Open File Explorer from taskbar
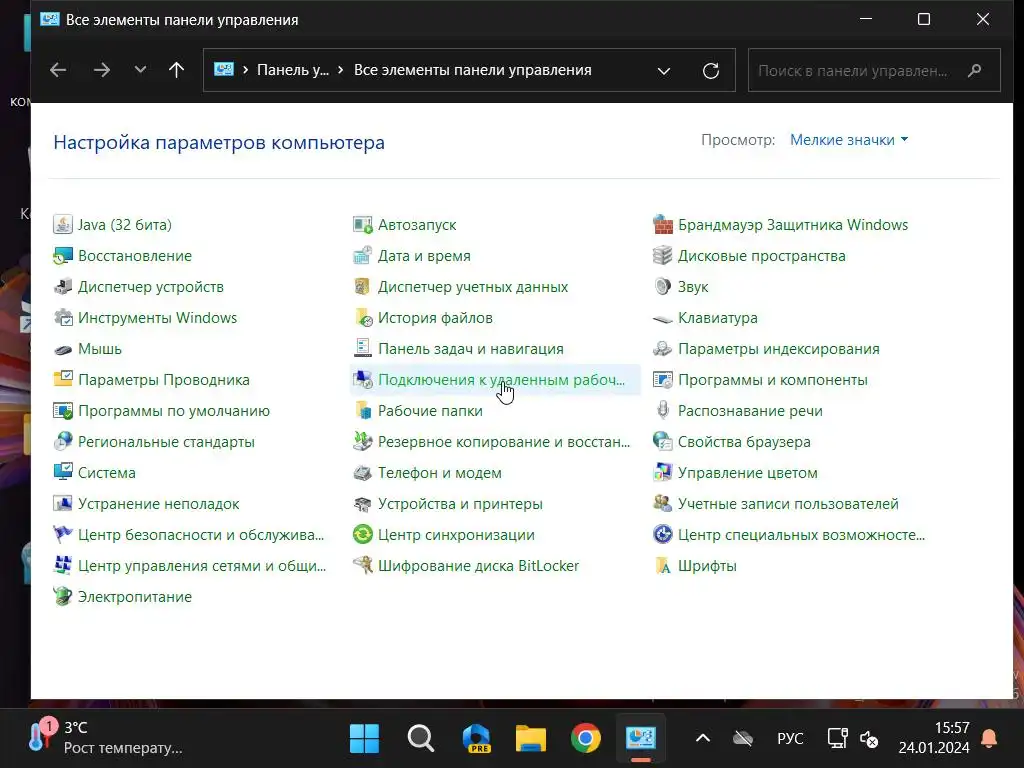This screenshot has width=1024, height=768. (x=531, y=739)
